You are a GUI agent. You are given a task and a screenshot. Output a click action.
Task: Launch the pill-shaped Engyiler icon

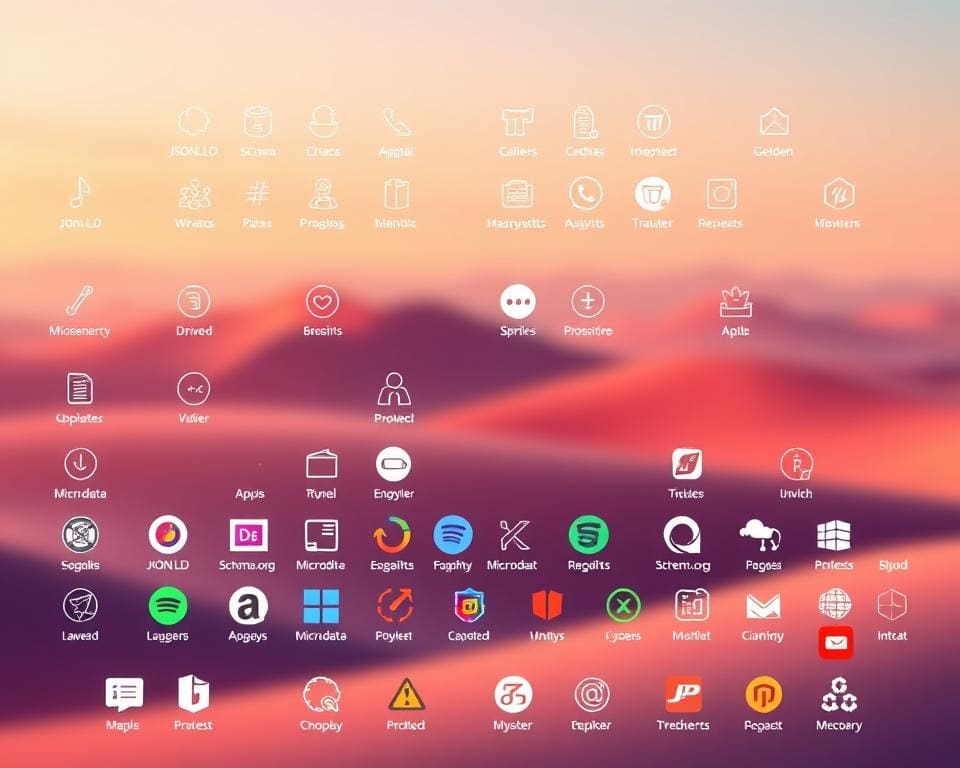[394, 464]
